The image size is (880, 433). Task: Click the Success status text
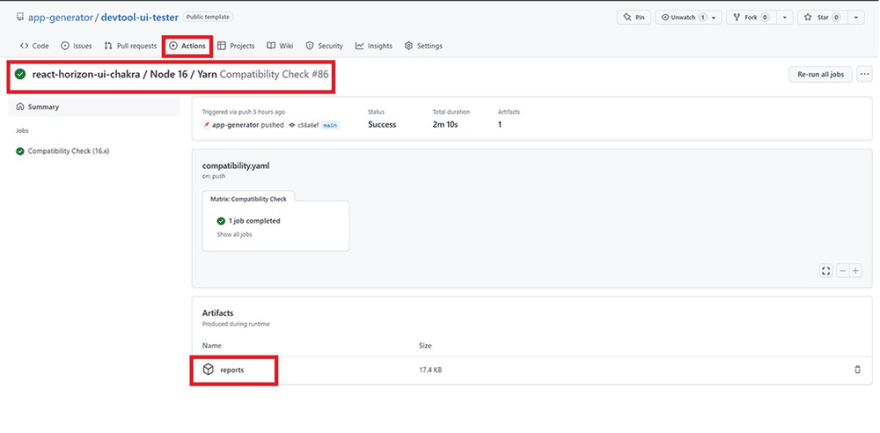[x=382, y=125]
